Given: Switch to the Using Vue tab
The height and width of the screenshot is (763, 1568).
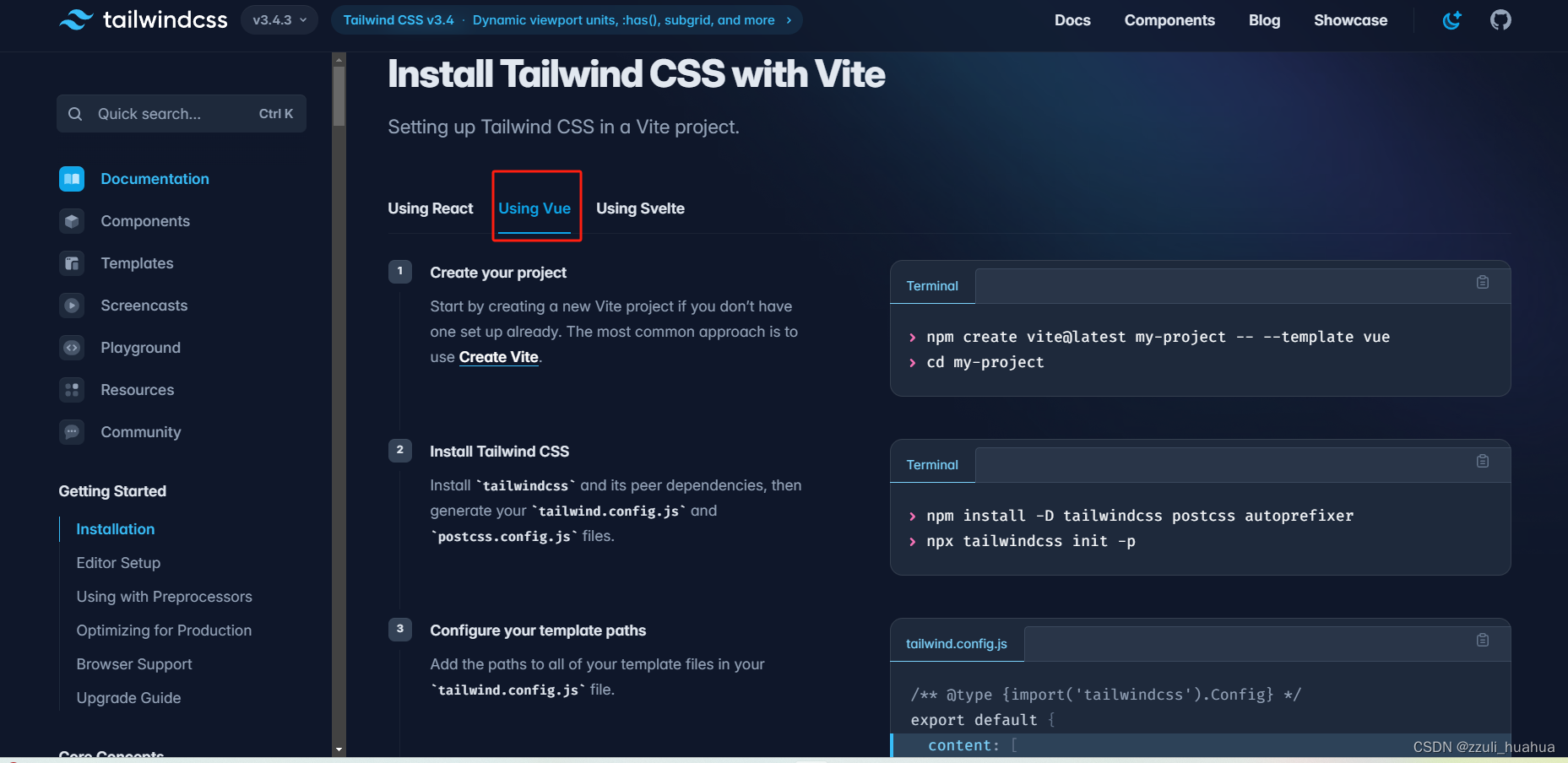Looking at the screenshot, I should (534, 208).
